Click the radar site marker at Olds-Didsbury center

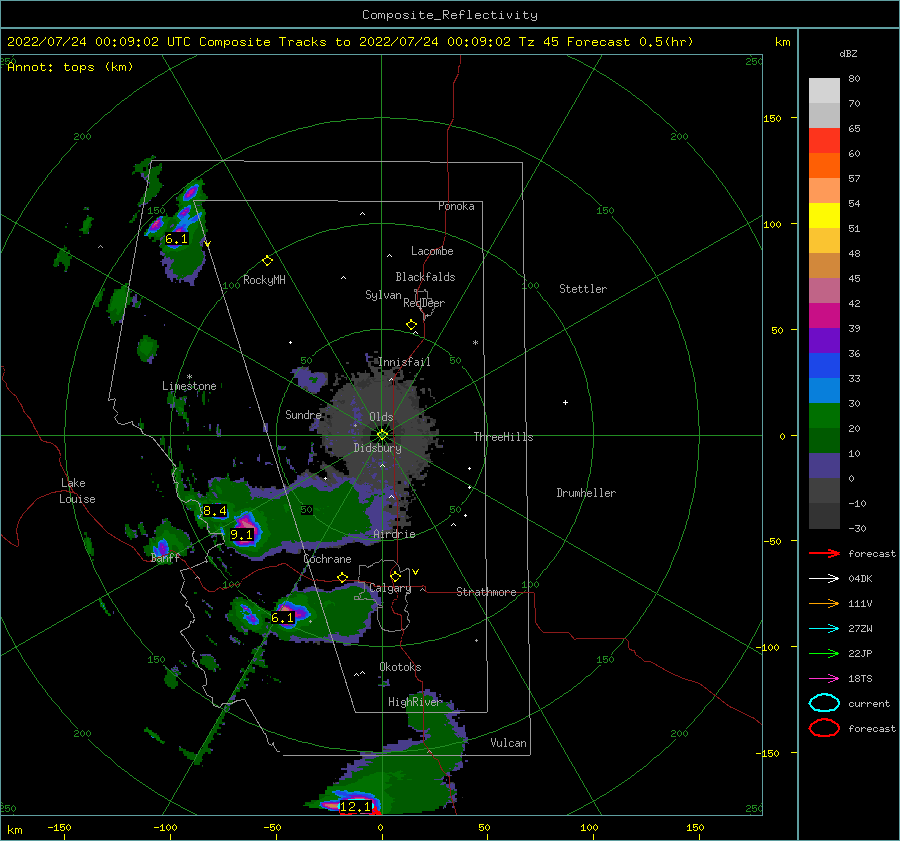point(382,435)
